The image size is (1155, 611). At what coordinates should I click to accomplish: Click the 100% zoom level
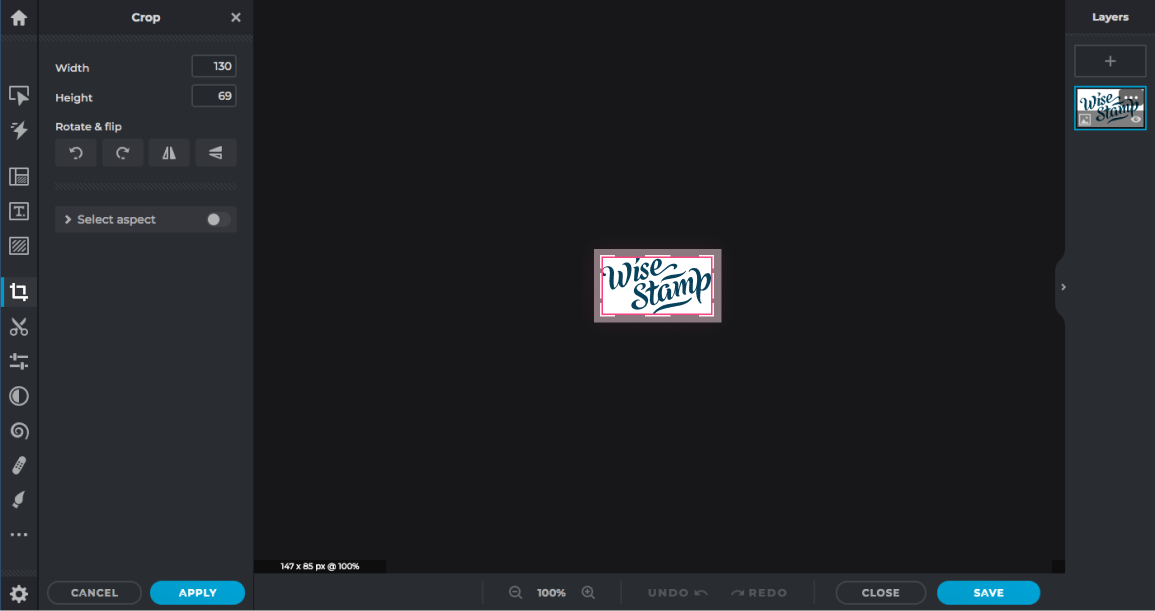pos(551,593)
